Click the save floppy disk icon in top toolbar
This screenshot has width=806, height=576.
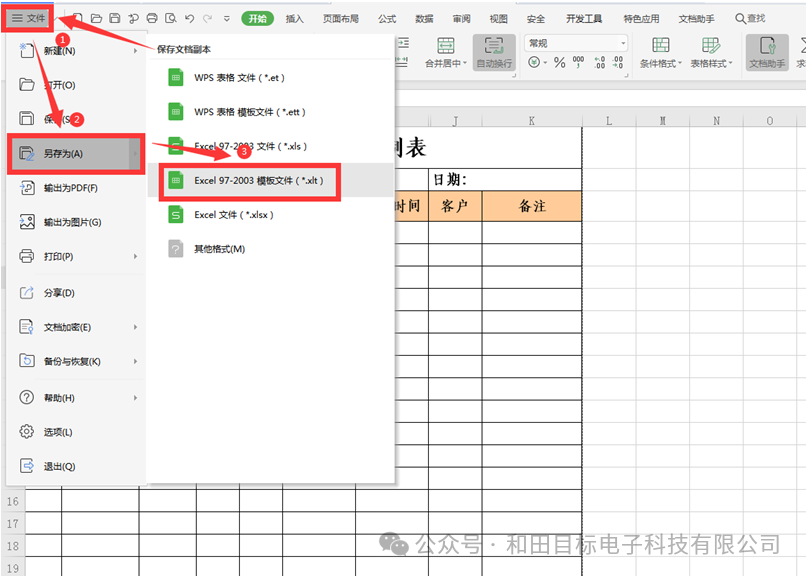tap(115, 18)
